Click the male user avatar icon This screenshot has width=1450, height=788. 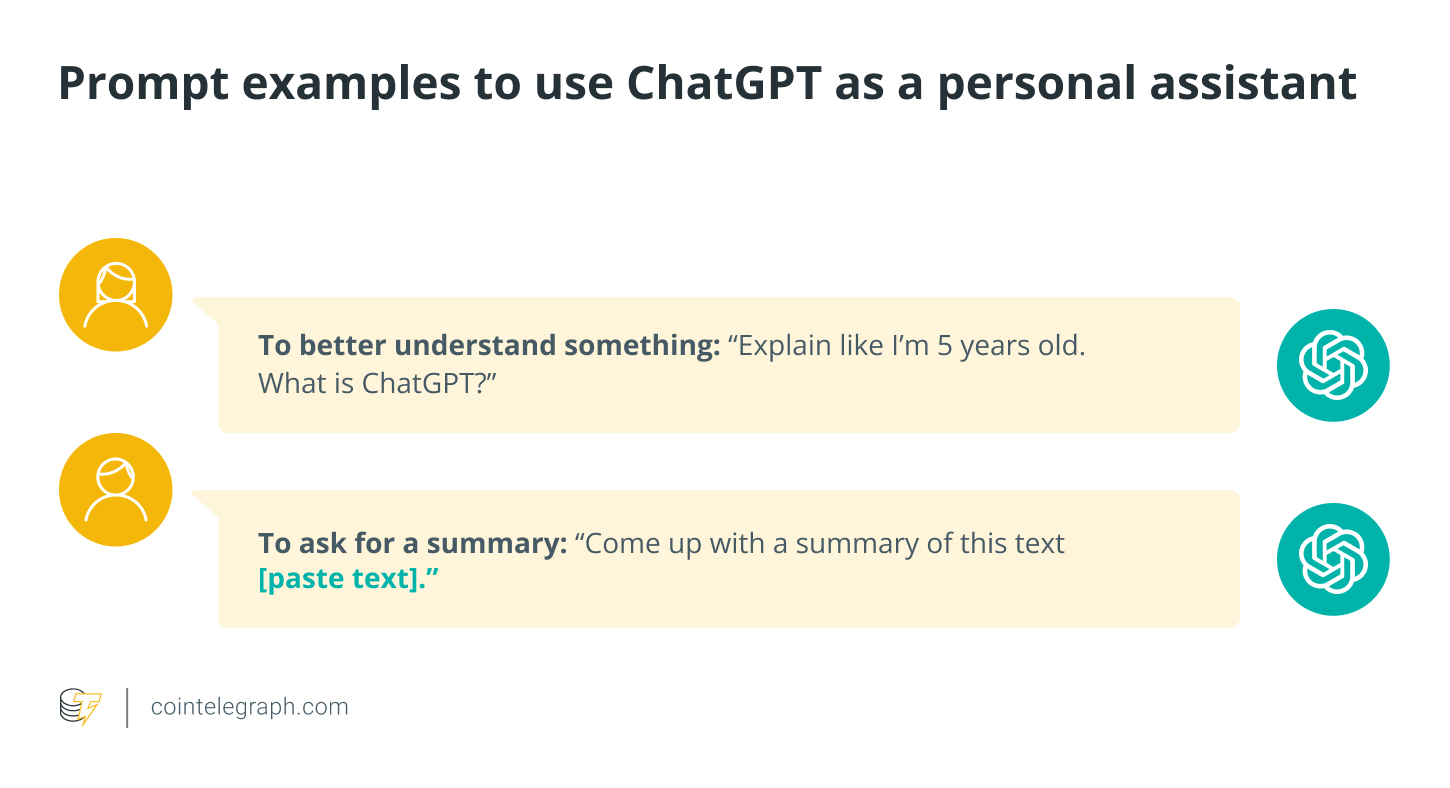pos(116,489)
